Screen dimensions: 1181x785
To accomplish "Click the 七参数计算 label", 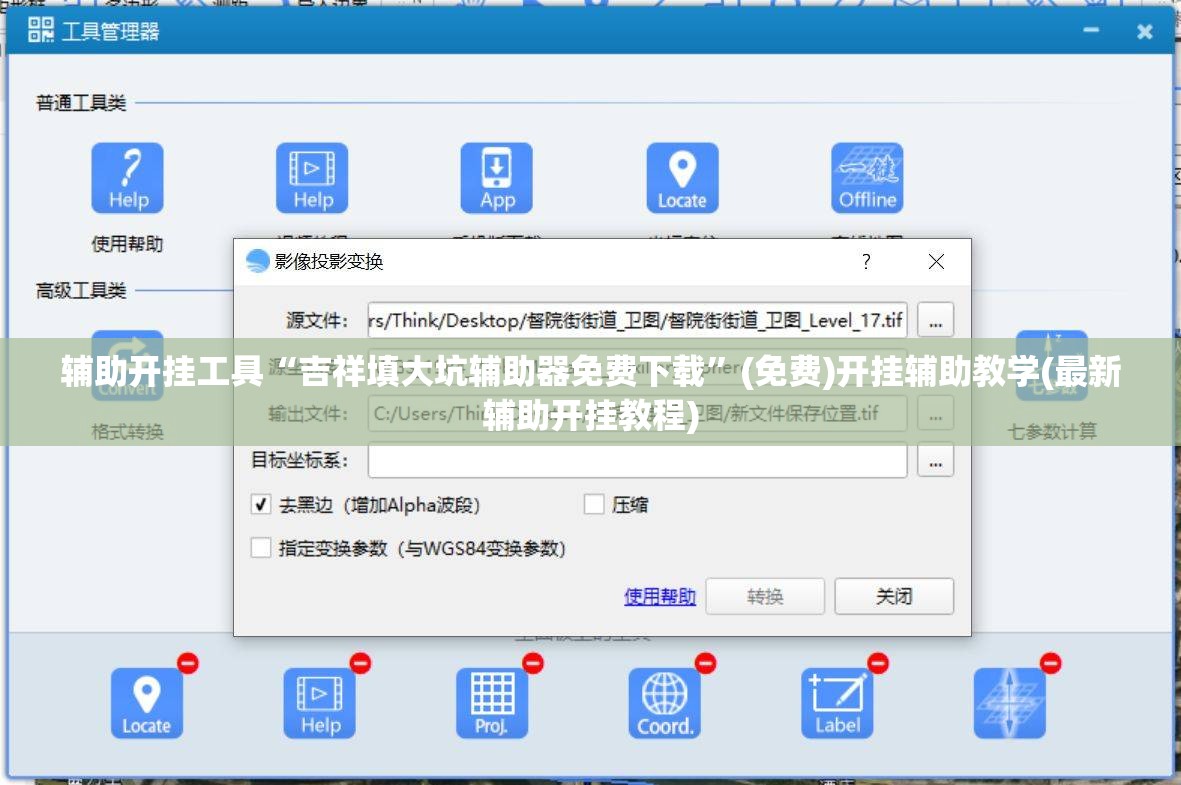I will (x=1051, y=432).
